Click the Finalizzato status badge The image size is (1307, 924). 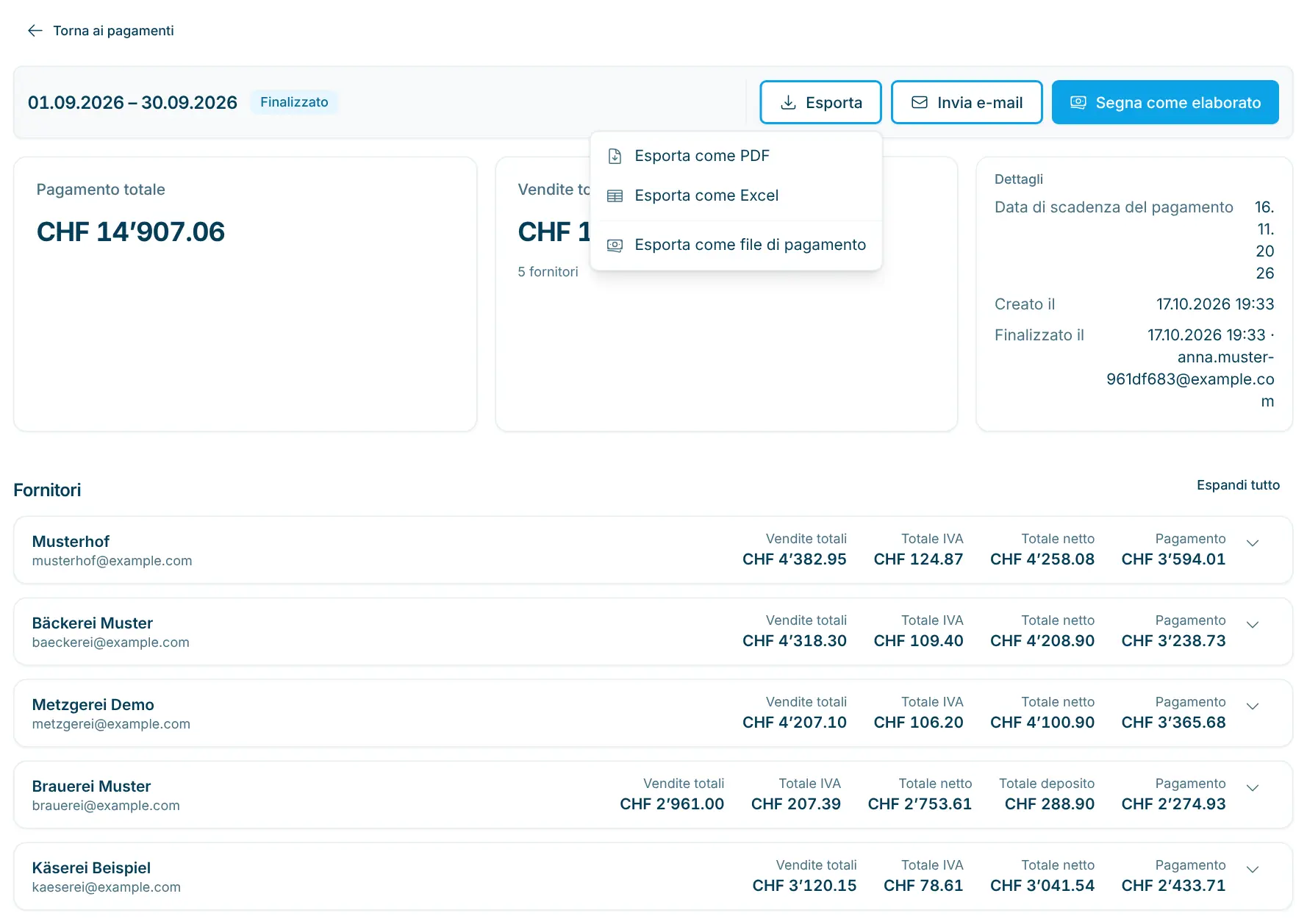click(x=294, y=102)
